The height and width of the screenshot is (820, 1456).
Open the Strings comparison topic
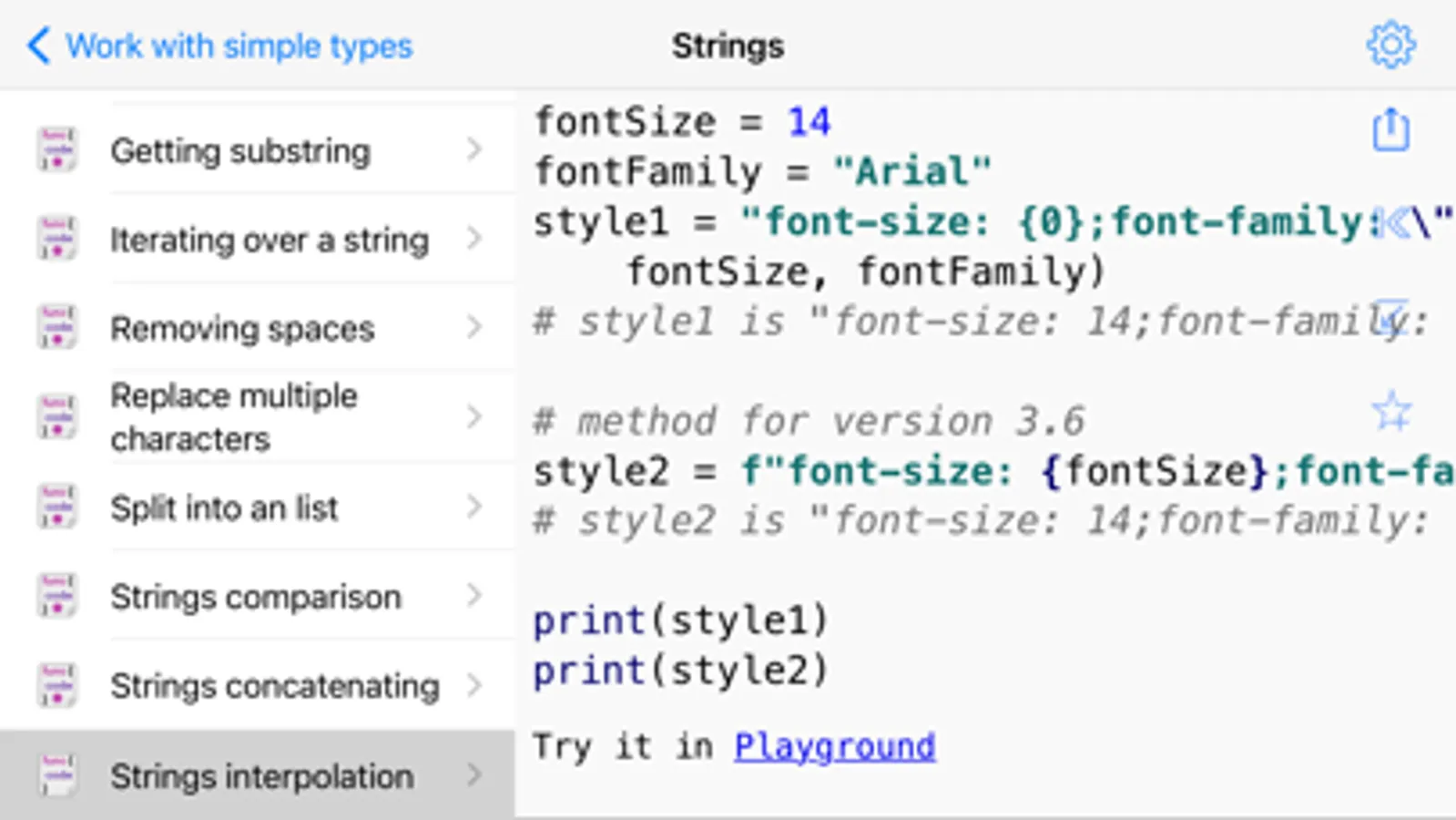(x=255, y=597)
